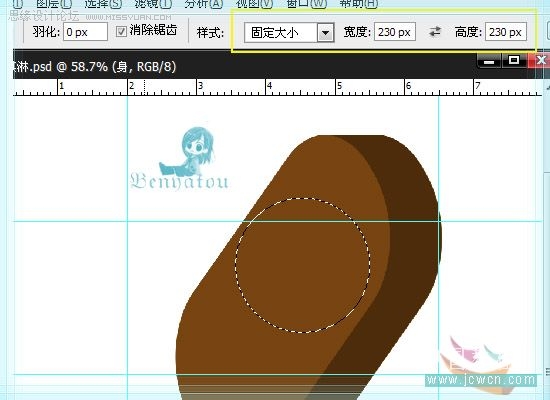Toggle the 消除锯齿 anti-alias checkbox
The height and width of the screenshot is (400, 550).
[x=121, y=32]
